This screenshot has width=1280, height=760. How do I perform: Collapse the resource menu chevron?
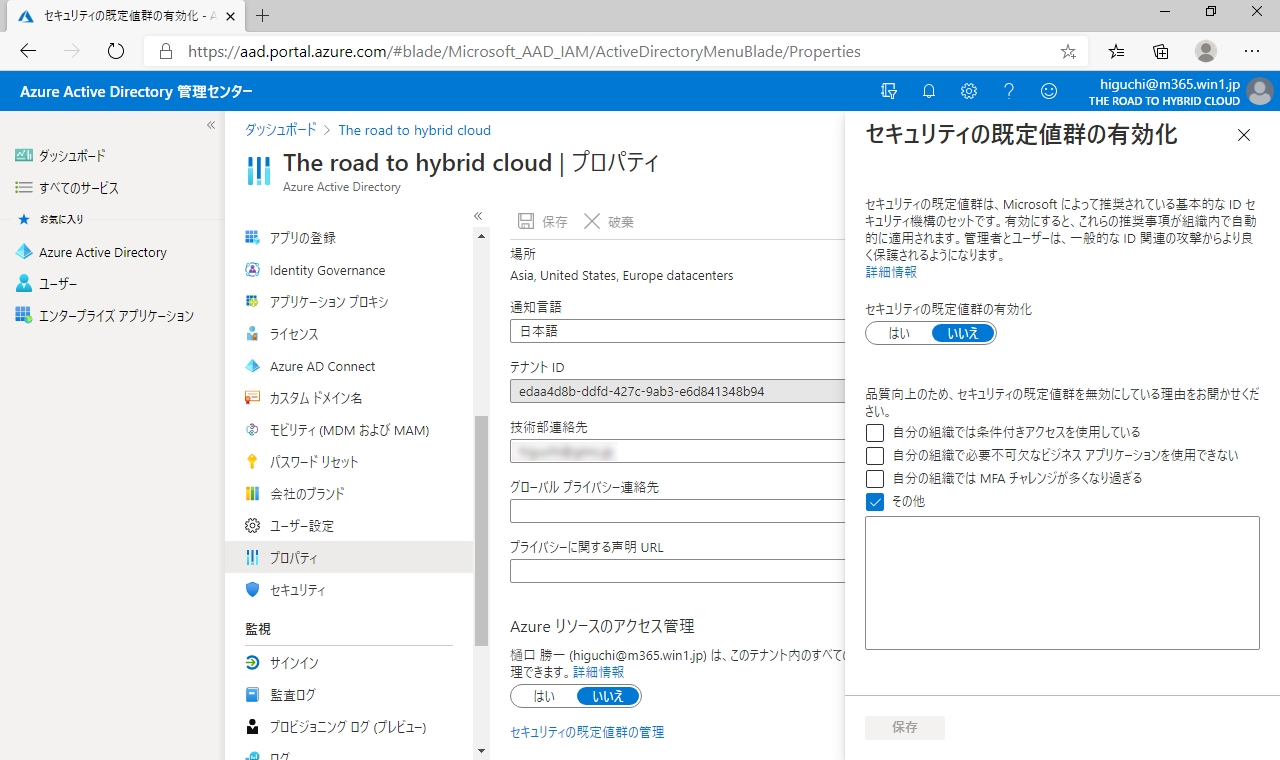(x=478, y=216)
